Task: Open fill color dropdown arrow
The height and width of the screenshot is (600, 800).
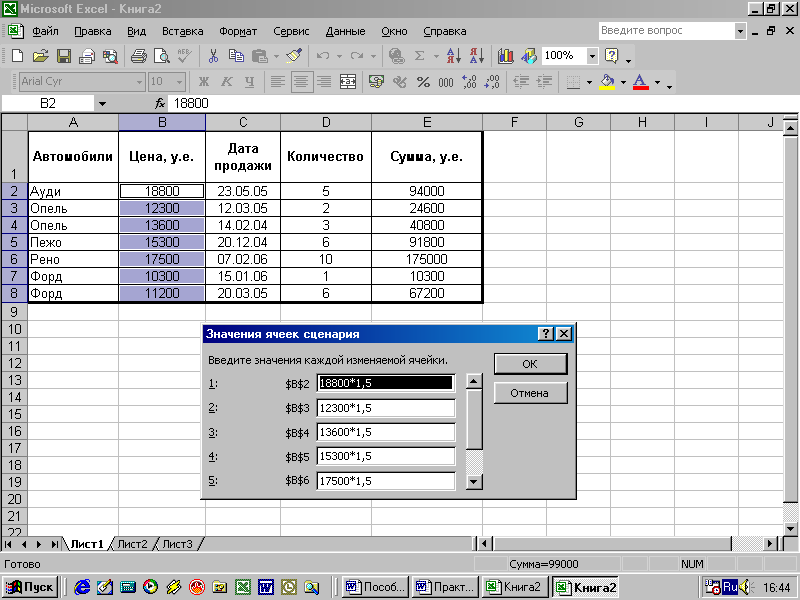Action: [x=623, y=82]
